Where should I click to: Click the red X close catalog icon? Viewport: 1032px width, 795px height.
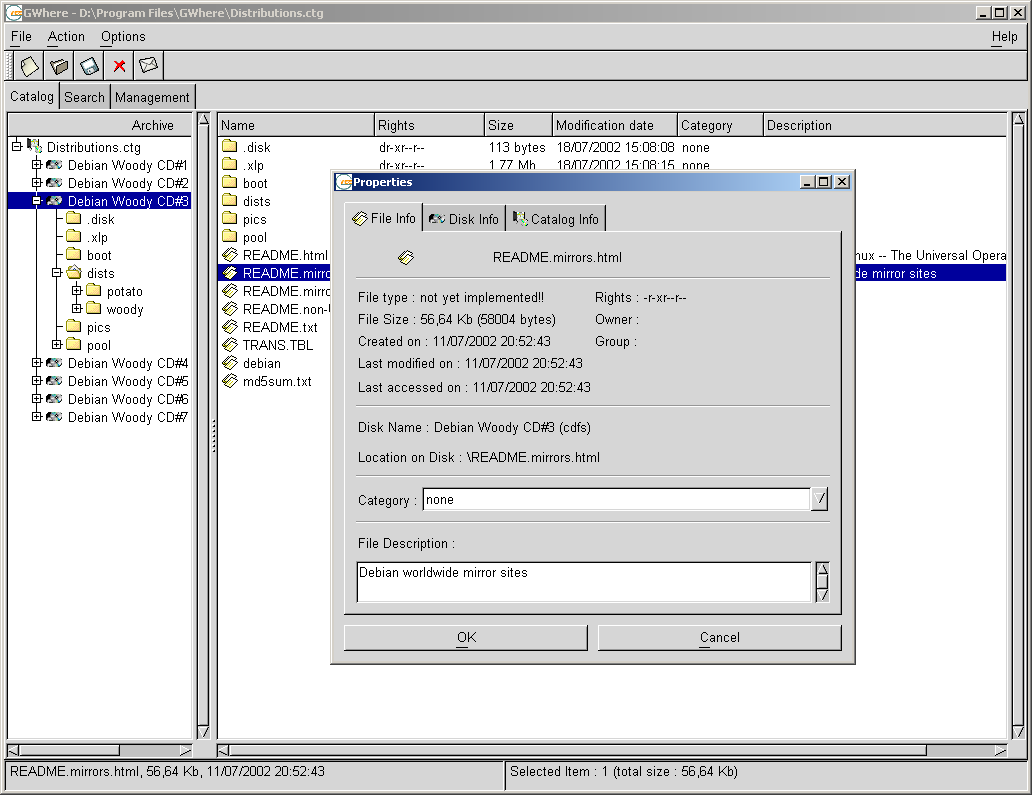point(119,66)
